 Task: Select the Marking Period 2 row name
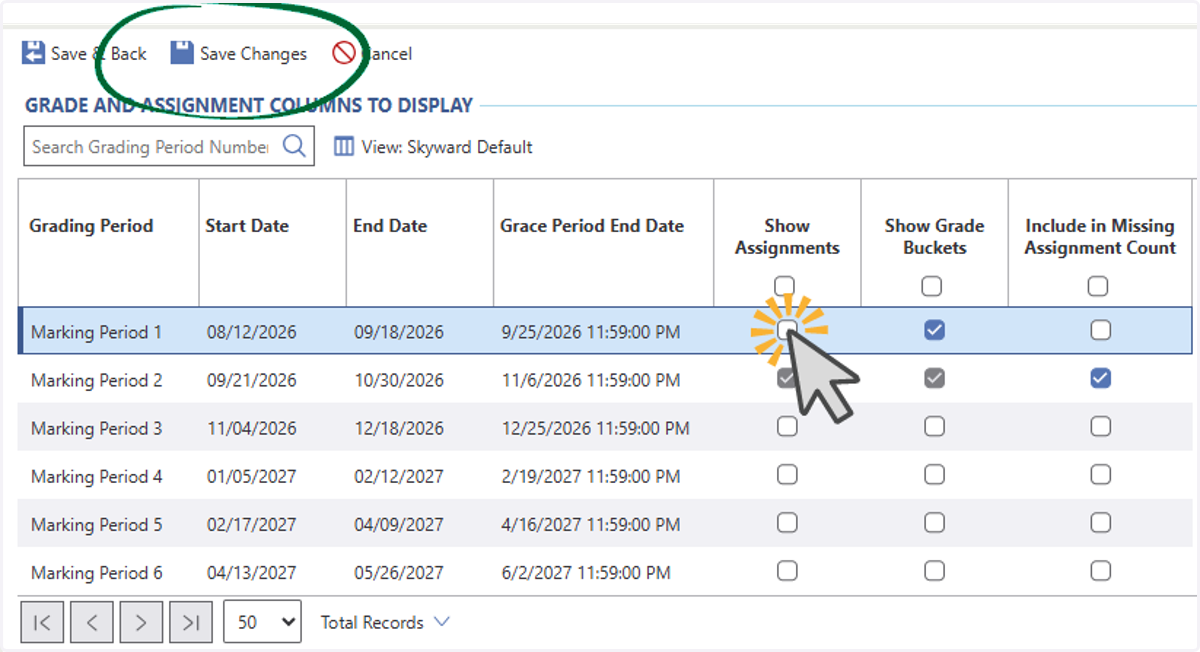pyautogui.click(x=96, y=380)
